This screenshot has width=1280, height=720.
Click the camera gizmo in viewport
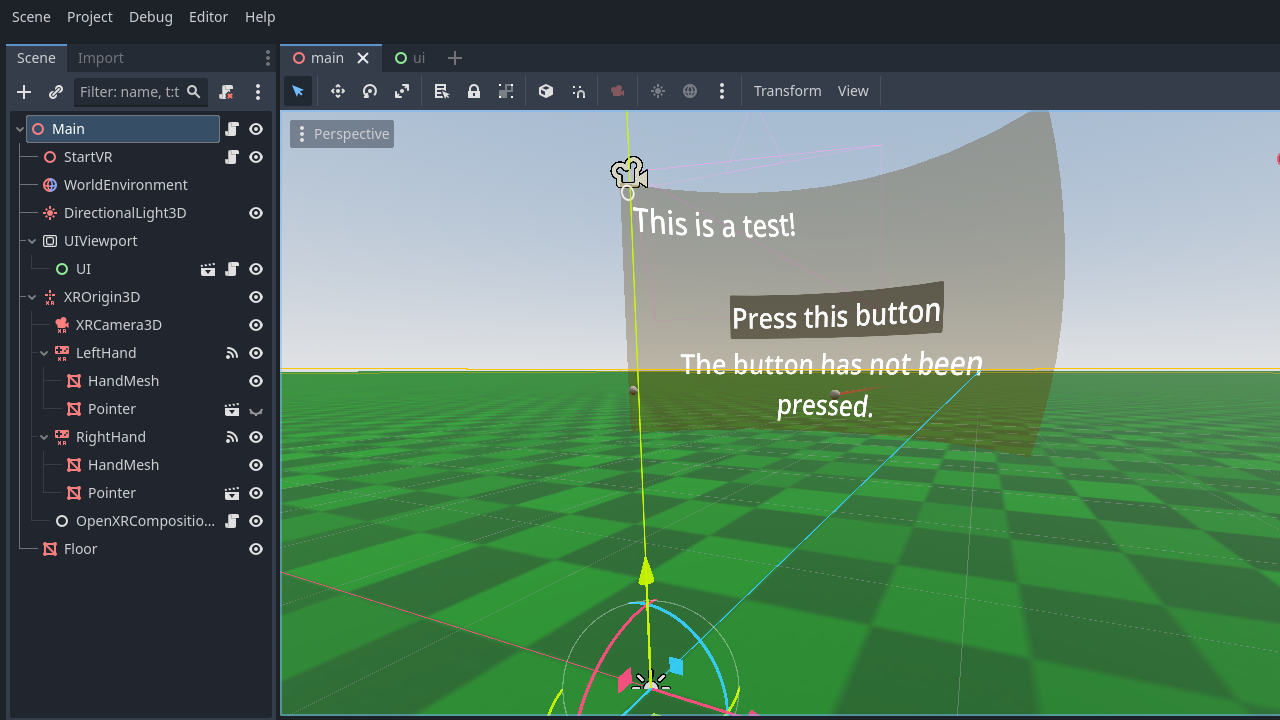click(629, 173)
